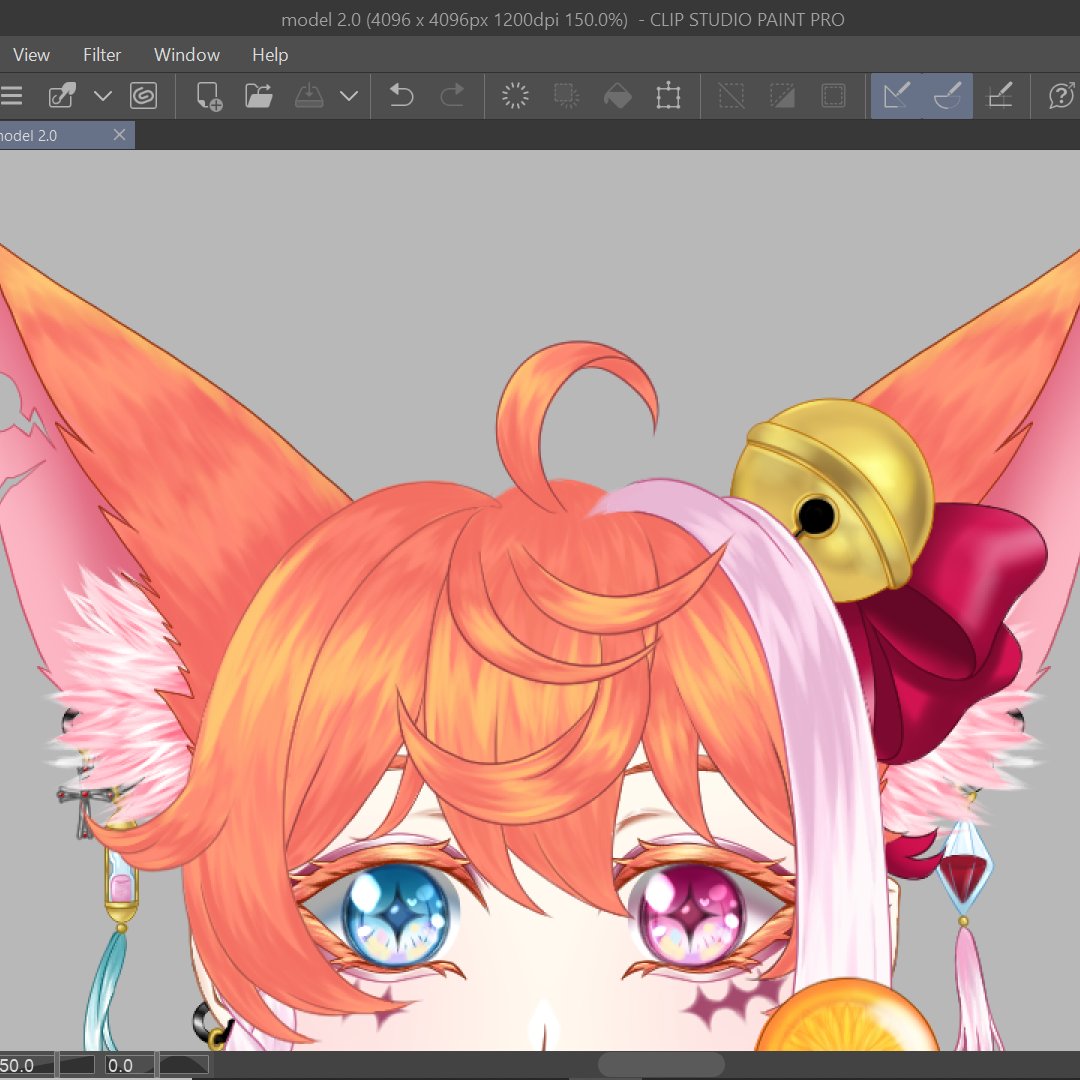Click the horizontal canvas scrollbar thumb
Screen dimensions: 1080x1080
pyautogui.click(x=661, y=1064)
